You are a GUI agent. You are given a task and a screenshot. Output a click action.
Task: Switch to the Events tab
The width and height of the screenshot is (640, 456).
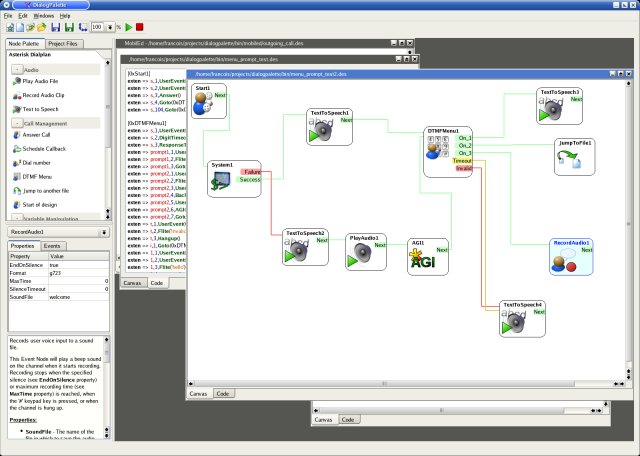pos(54,245)
